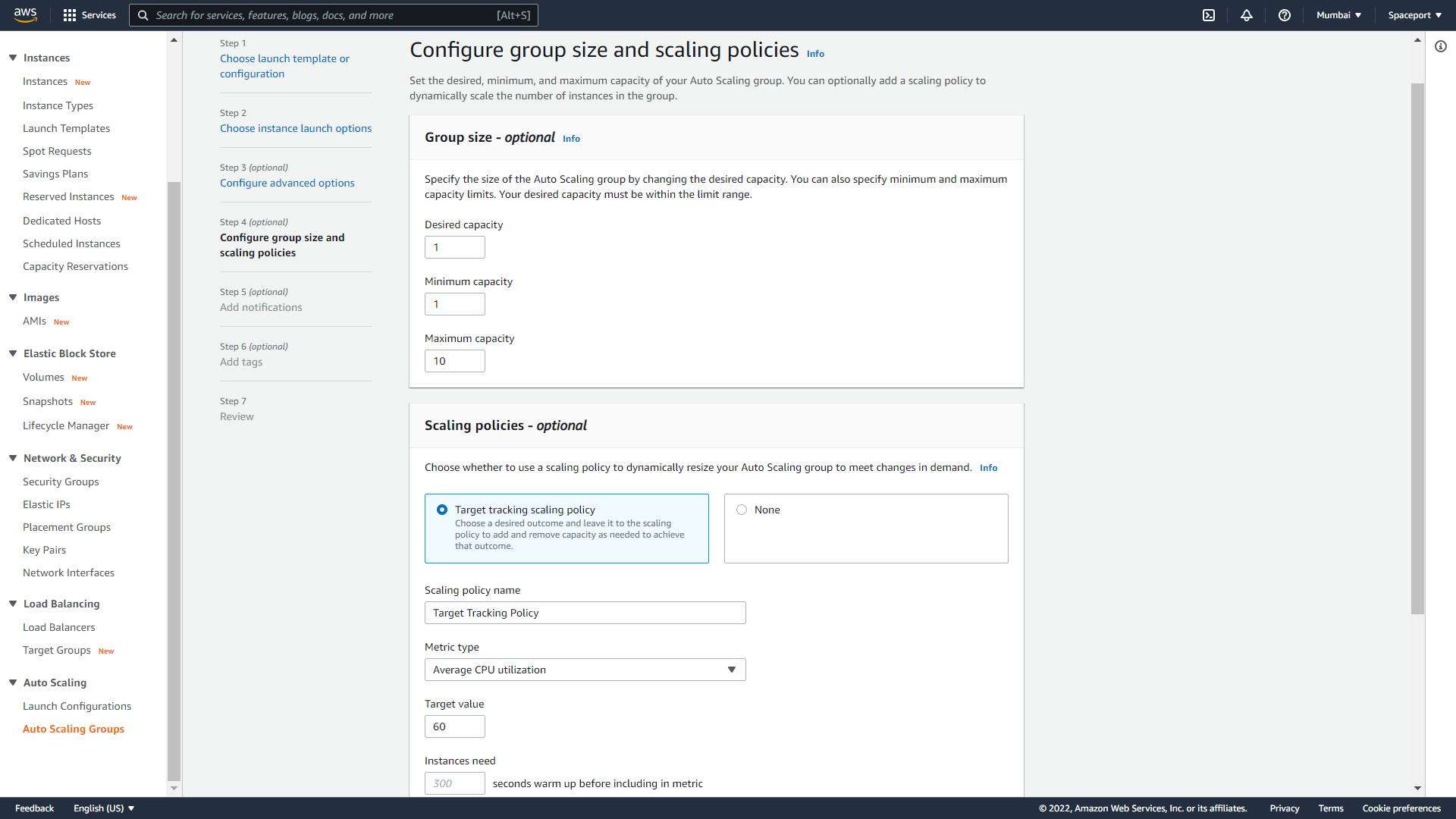The image size is (1456, 819).
Task: Open the Metric type dropdown
Action: tap(585, 670)
